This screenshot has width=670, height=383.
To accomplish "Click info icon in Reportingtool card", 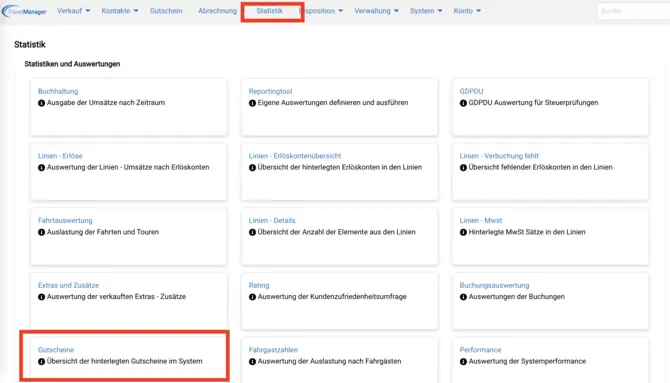I will tap(253, 103).
